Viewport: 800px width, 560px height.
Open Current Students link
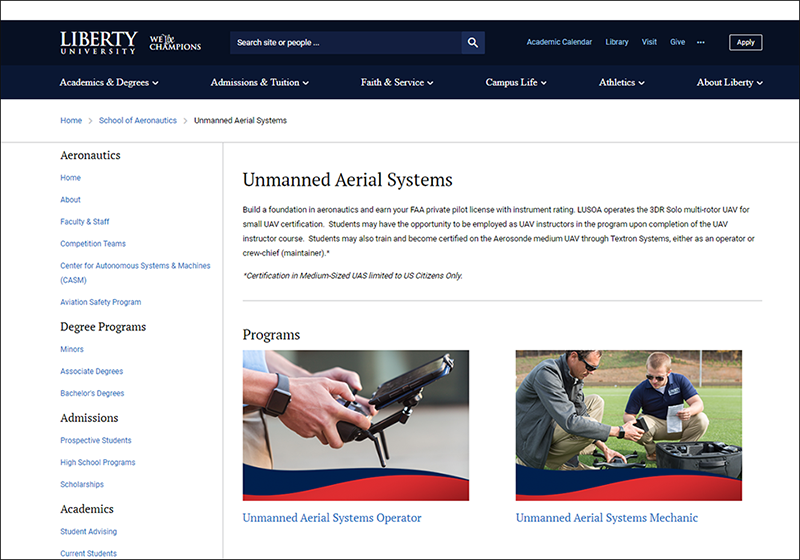coord(89,553)
